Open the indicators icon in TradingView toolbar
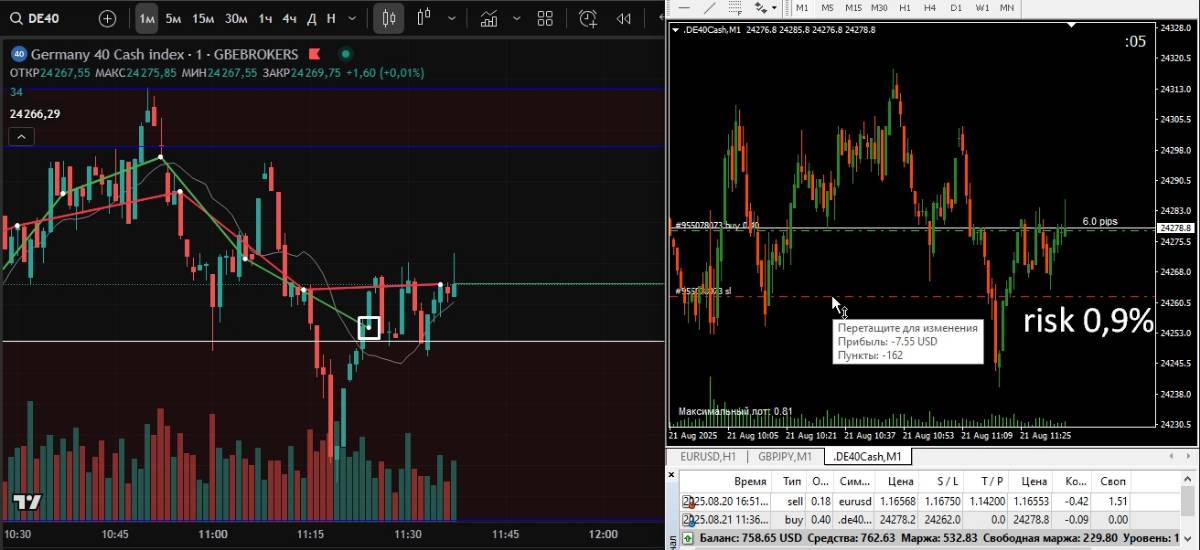Viewport: 1200px width, 550px height. pyautogui.click(x=489, y=18)
